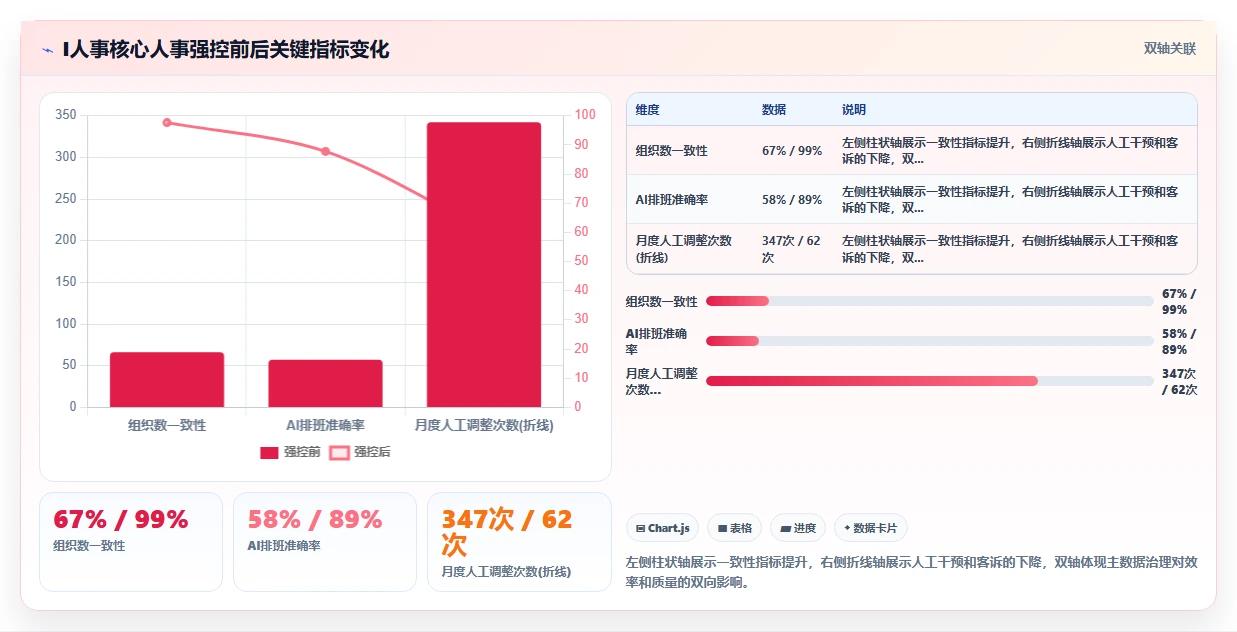Click right axis value 100
The height and width of the screenshot is (632, 1237).
click(585, 115)
